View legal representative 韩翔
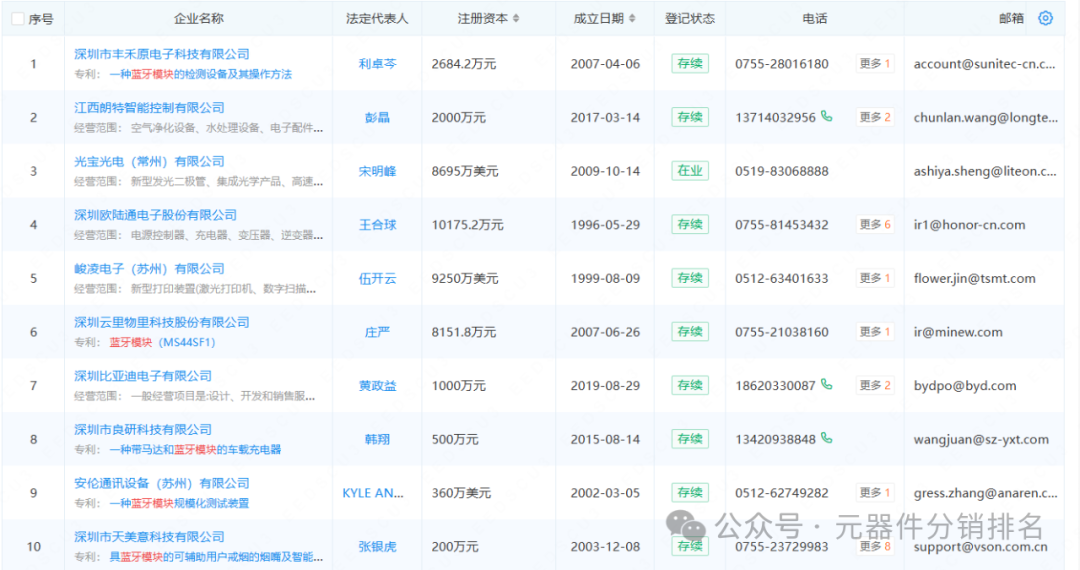 (377, 439)
